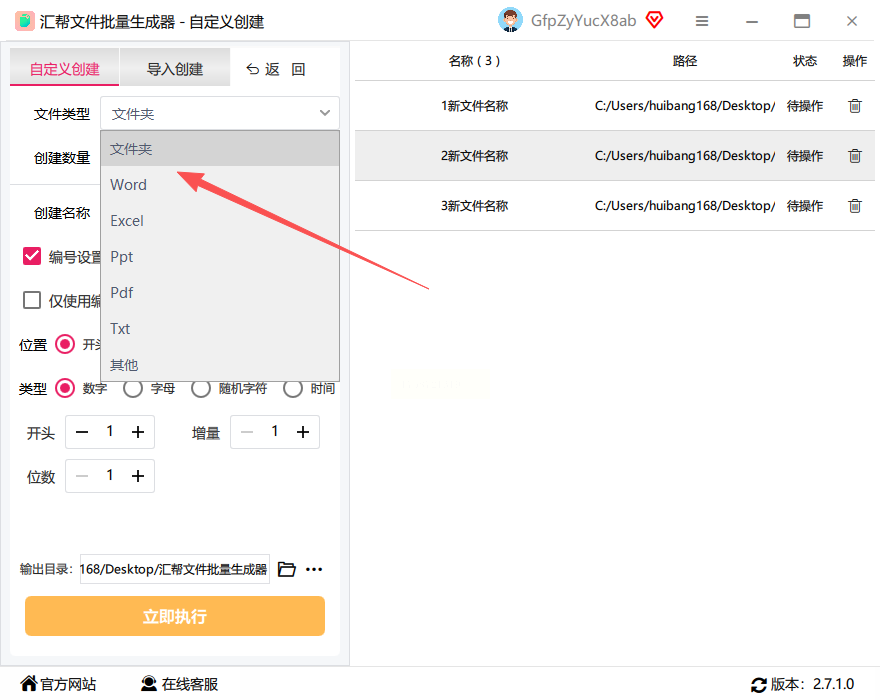The width and height of the screenshot is (880, 700).
Task: Click the red VIP diamond badge
Action: pos(654,20)
